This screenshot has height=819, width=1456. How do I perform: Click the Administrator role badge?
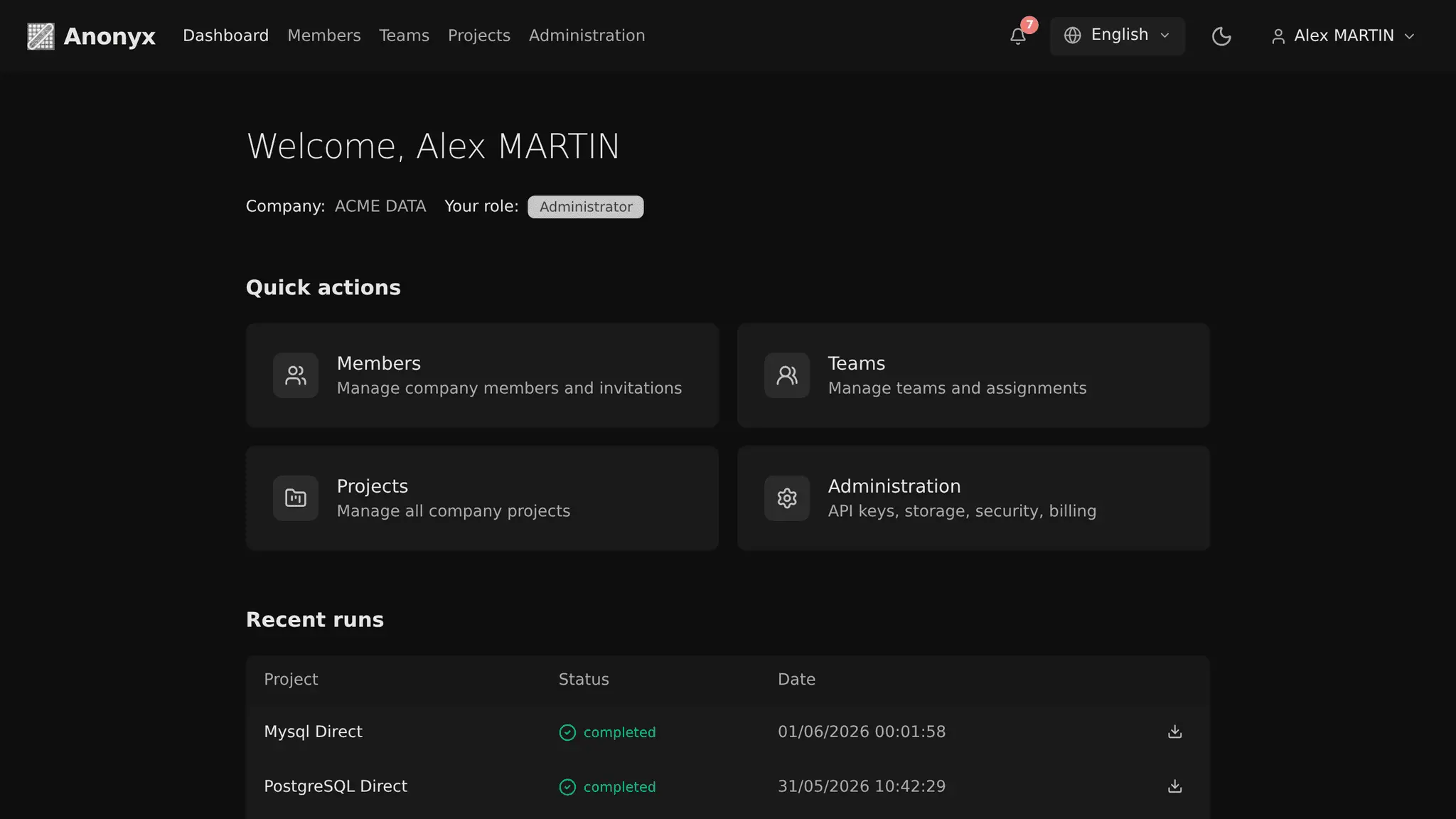[x=586, y=207]
